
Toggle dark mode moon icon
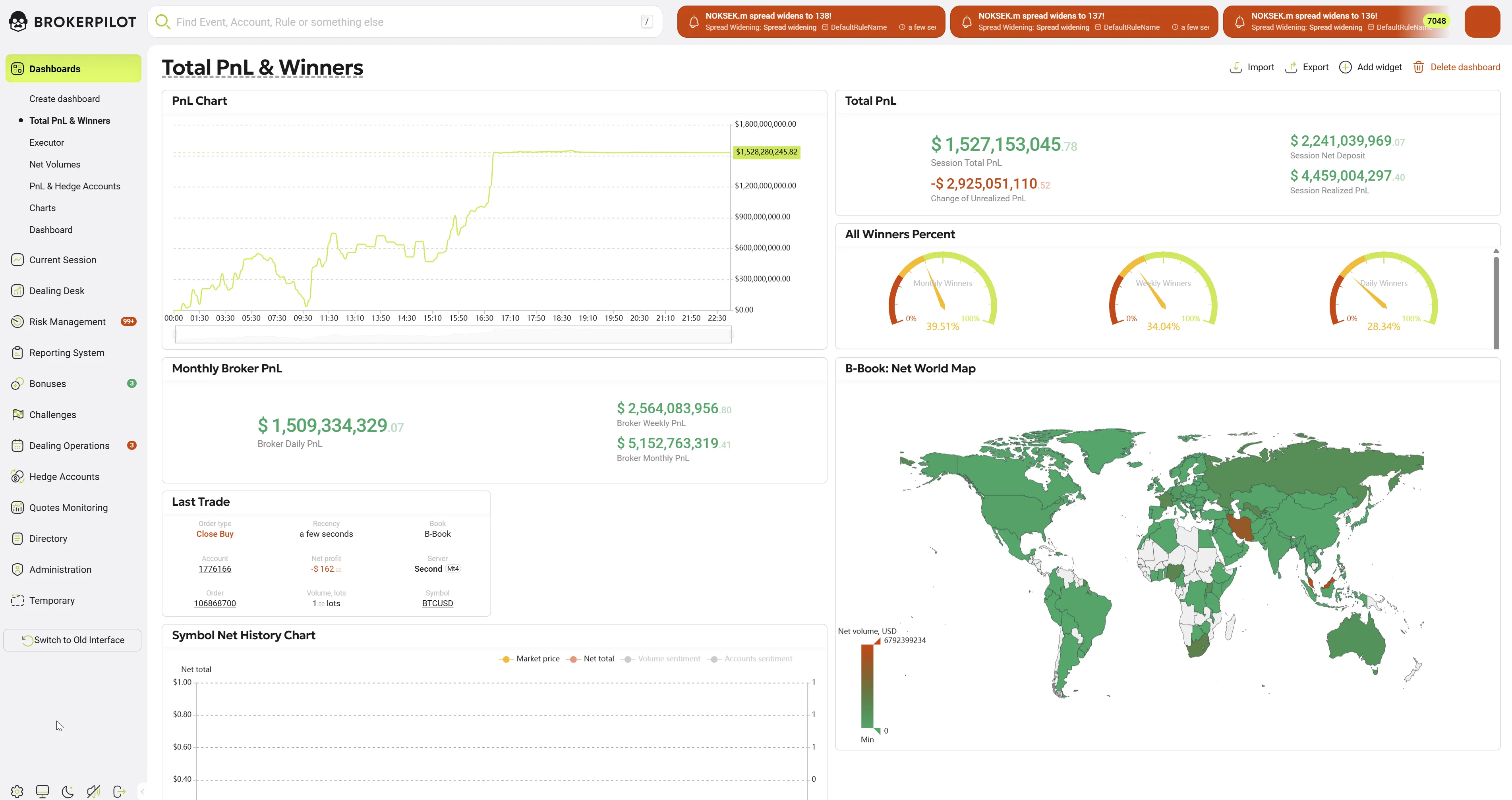[68, 791]
